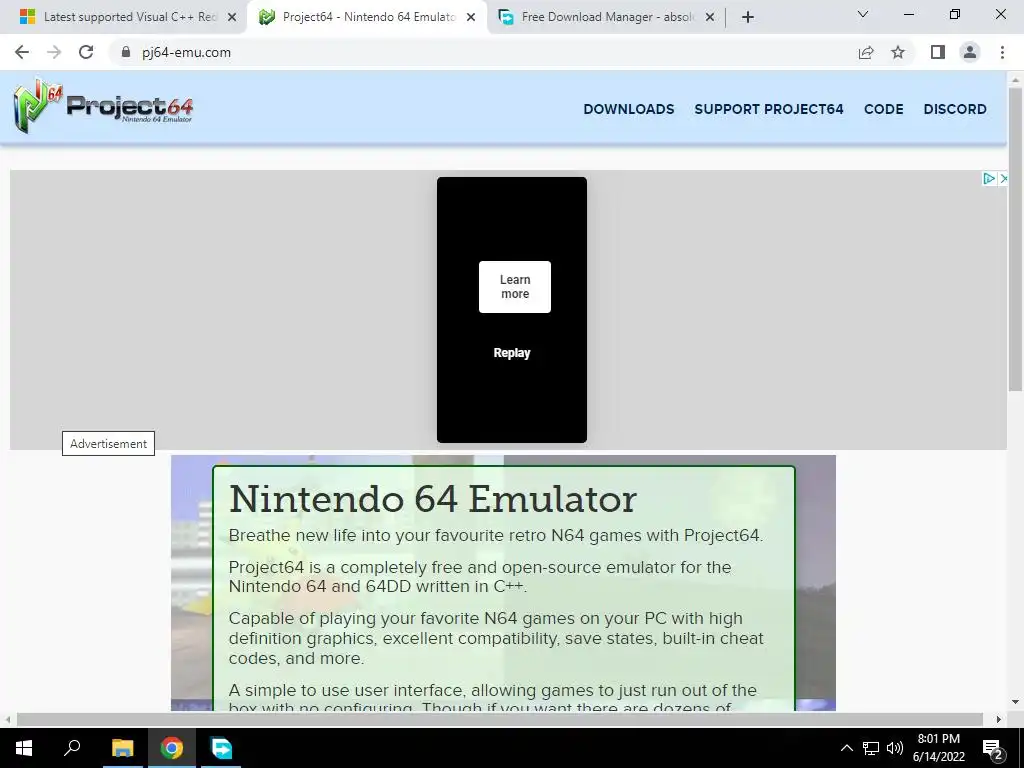The width and height of the screenshot is (1024, 768).
Task: Close the Visual C++ Redistributable tab
Action: [231, 17]
